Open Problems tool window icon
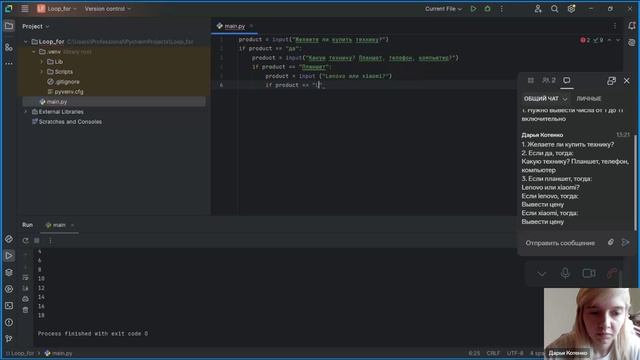 click(x=9, y=322)
